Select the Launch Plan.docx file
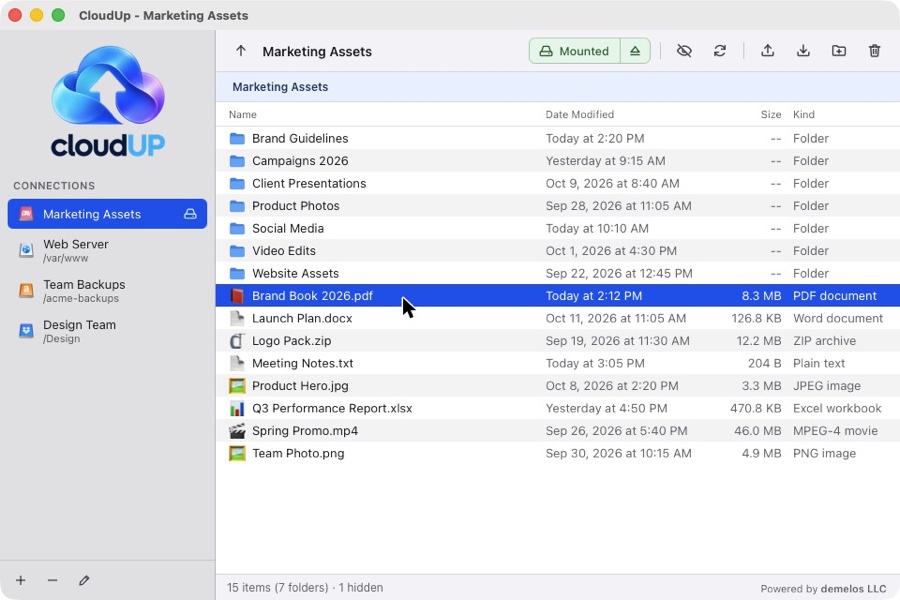The width and height of the screenshot is (900, 600). tap(558, 318)
